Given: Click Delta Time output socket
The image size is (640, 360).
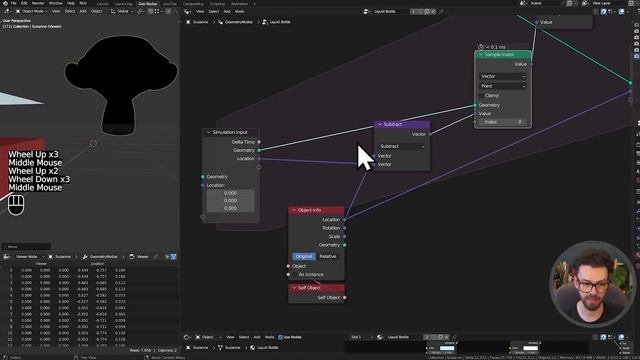Looking at the screenshot, I should click(x=259, y=142).
